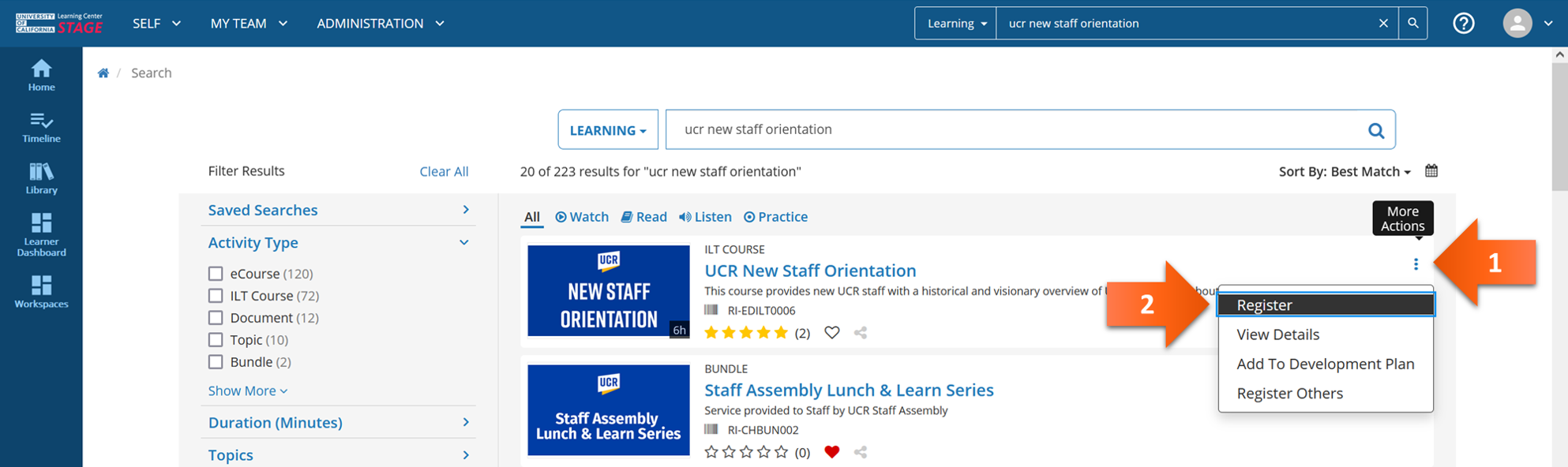Check the eCourse filter checkbox
Image resolution: width=1568 pixels, height=467 pixels.
point(216,274)
